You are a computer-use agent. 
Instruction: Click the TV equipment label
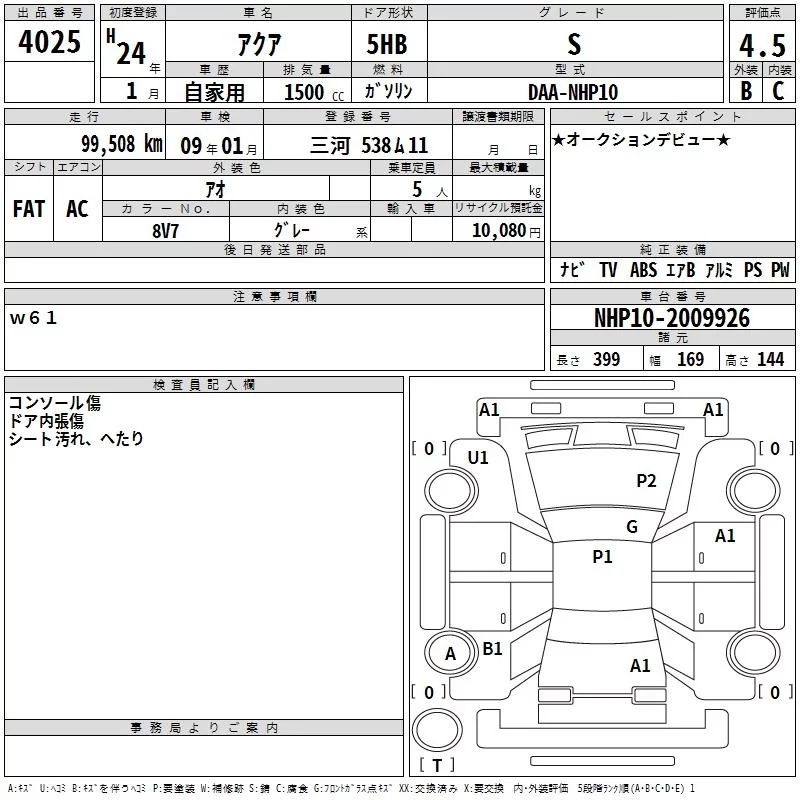(x=608, y=269)
